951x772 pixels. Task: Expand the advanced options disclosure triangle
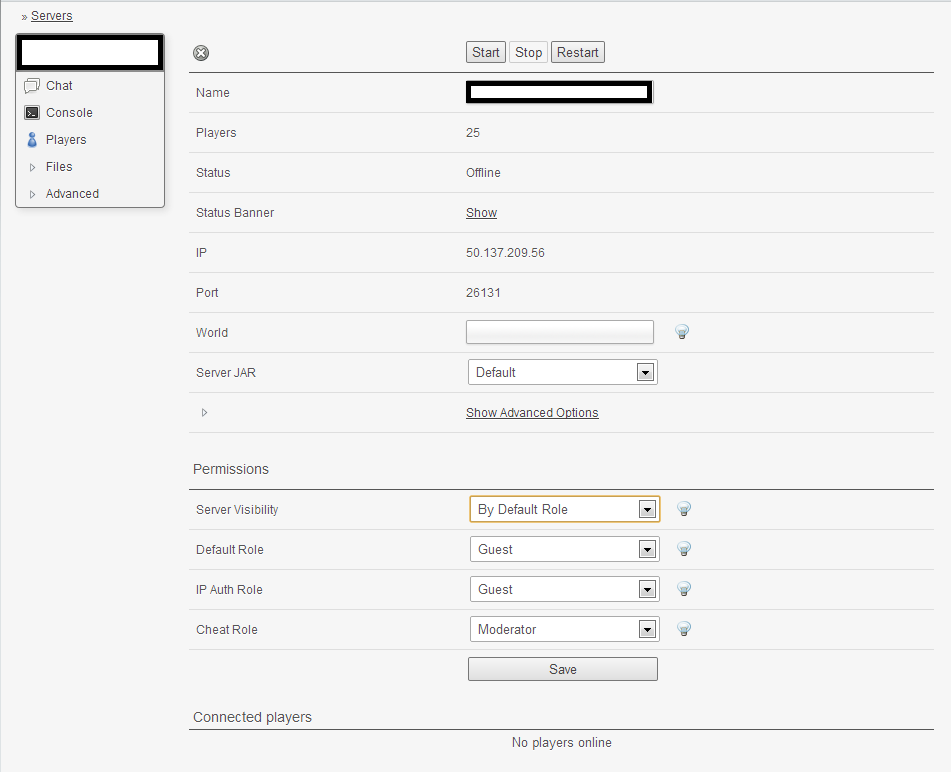pos(204,412)
